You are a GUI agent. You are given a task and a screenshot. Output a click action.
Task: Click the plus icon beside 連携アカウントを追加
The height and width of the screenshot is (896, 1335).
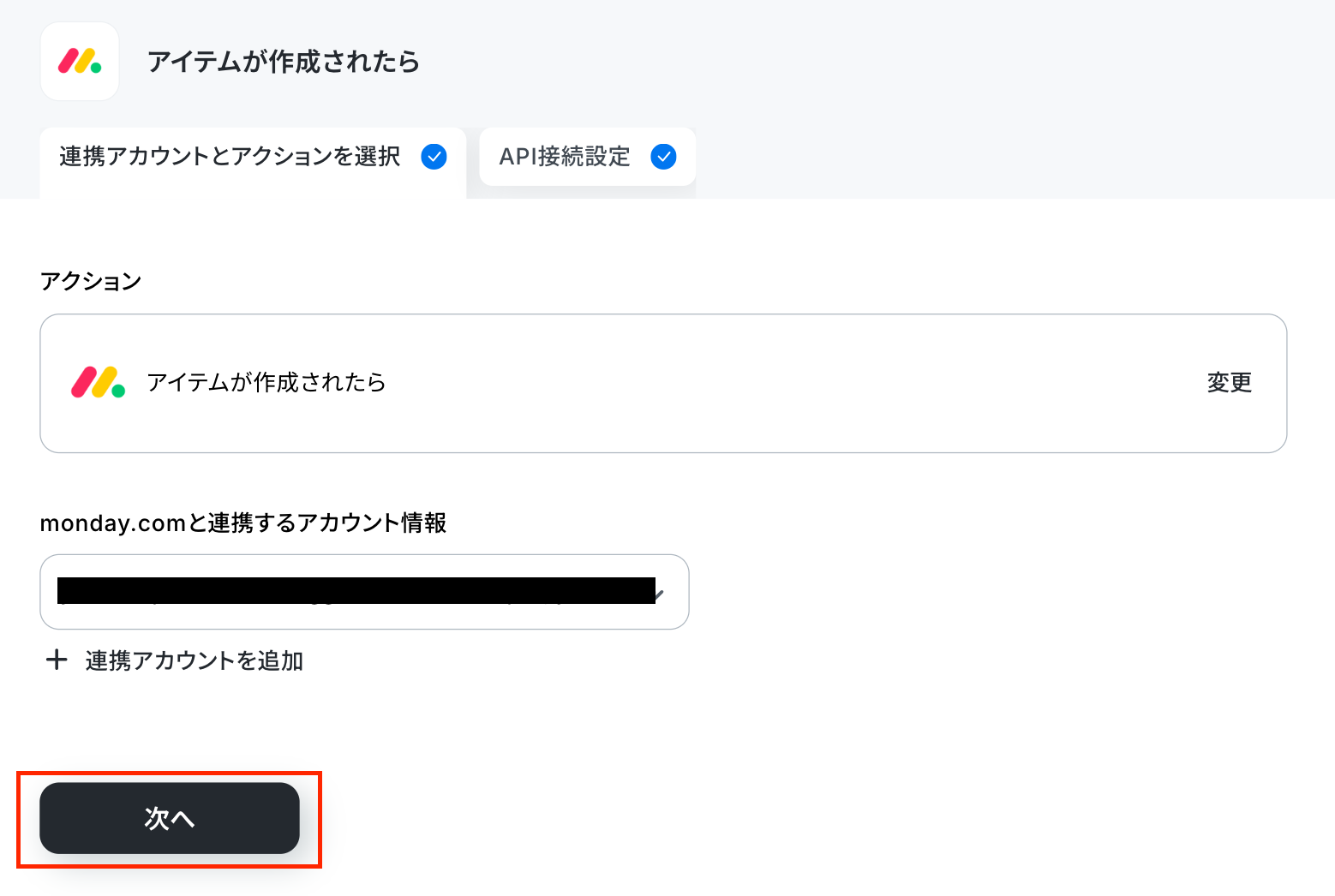tap(57, 660)
